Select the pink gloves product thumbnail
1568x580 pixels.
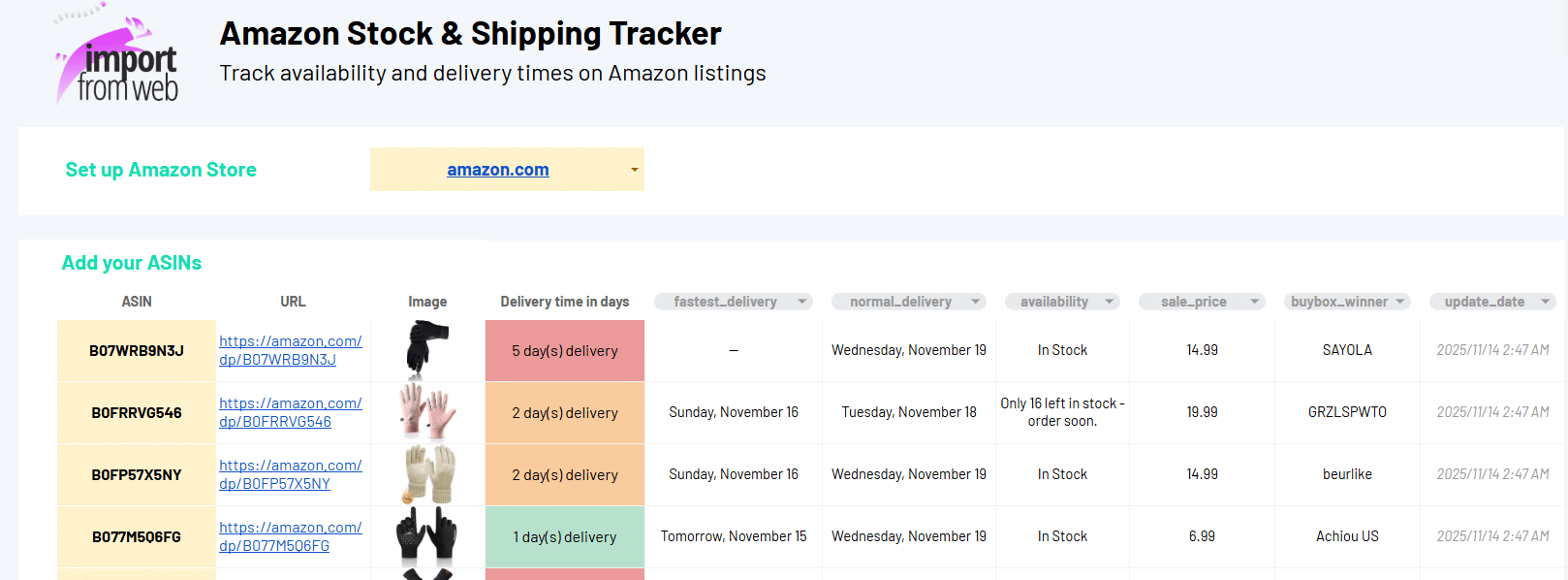426,412
